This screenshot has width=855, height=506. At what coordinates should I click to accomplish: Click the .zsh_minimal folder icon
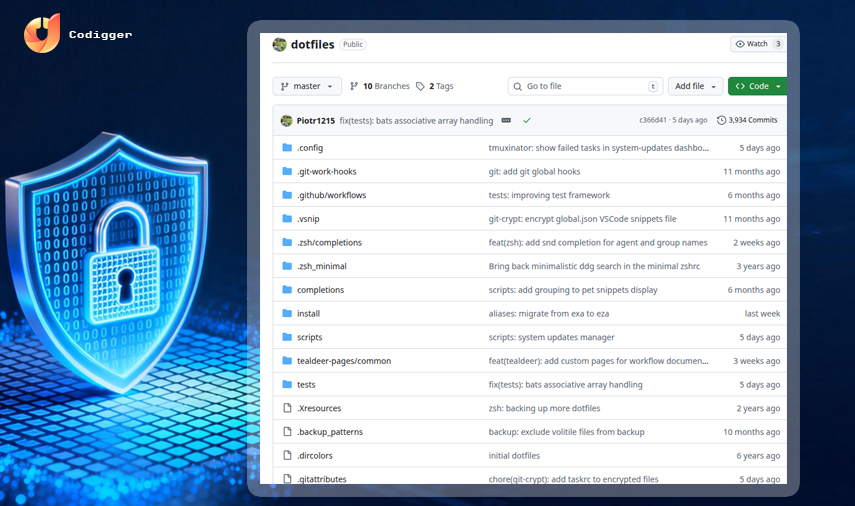287,266
